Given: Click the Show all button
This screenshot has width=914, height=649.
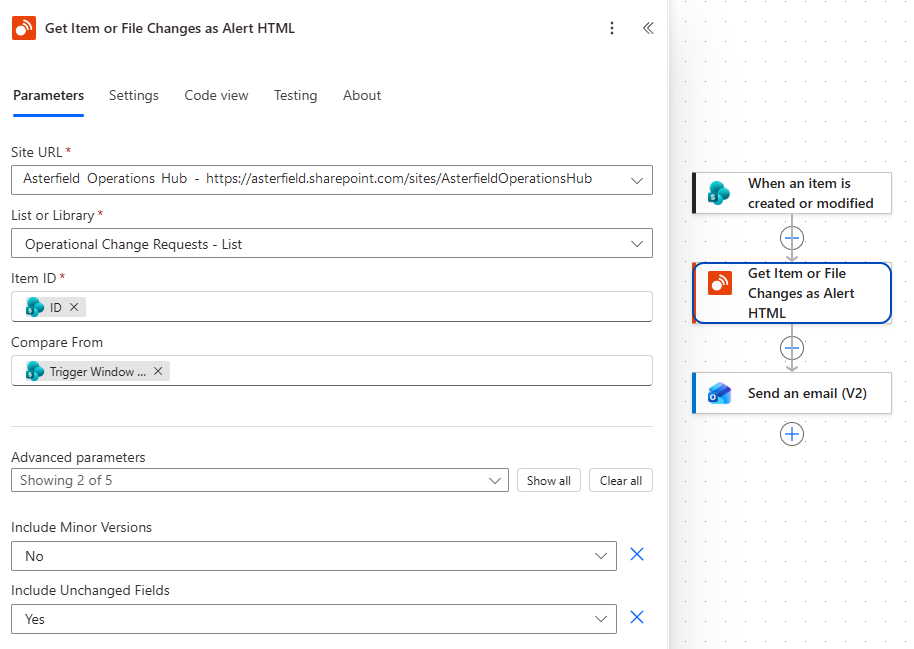Looking at the screenshot, I should tap(549, 480).
